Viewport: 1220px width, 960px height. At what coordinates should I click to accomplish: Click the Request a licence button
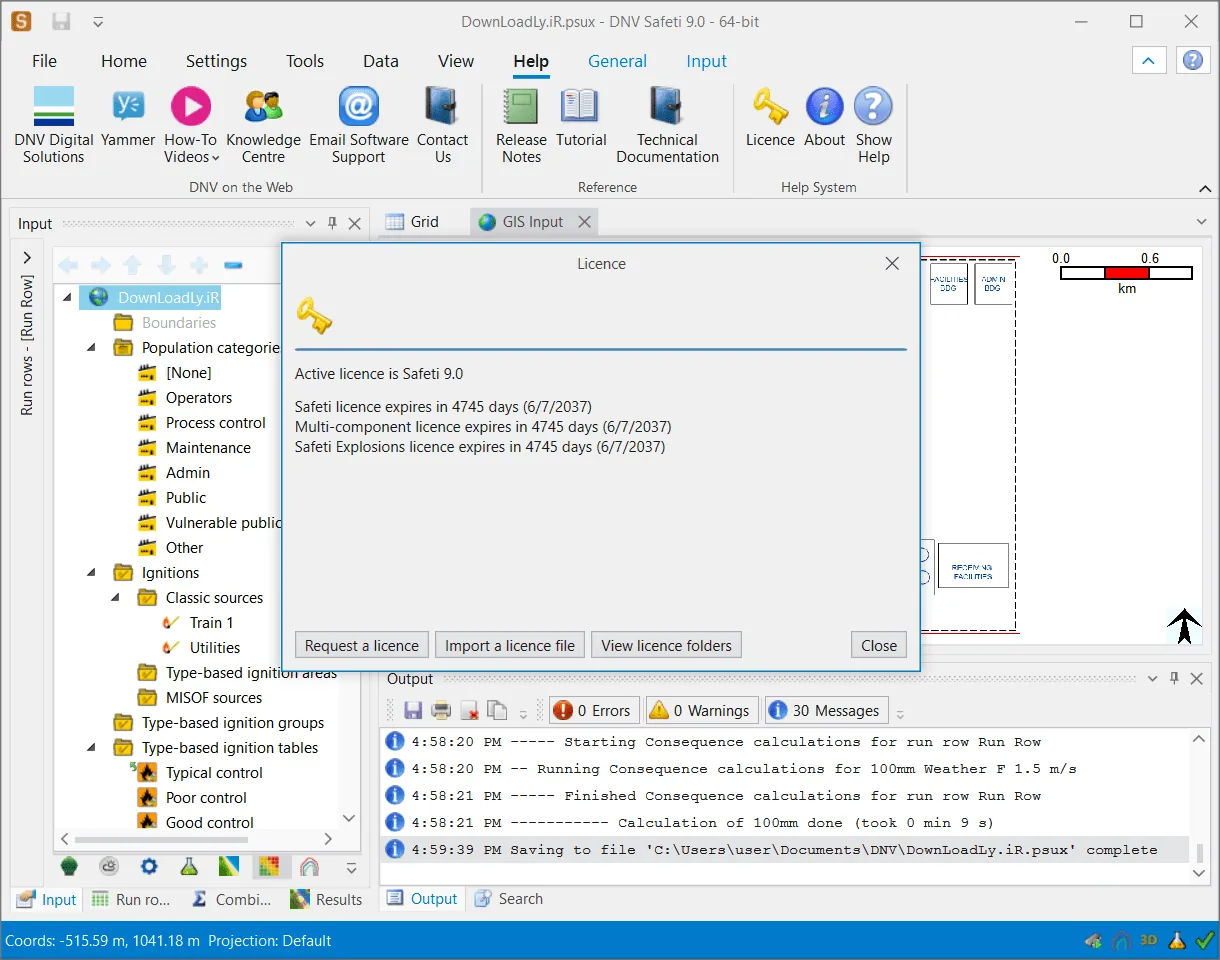362,645
